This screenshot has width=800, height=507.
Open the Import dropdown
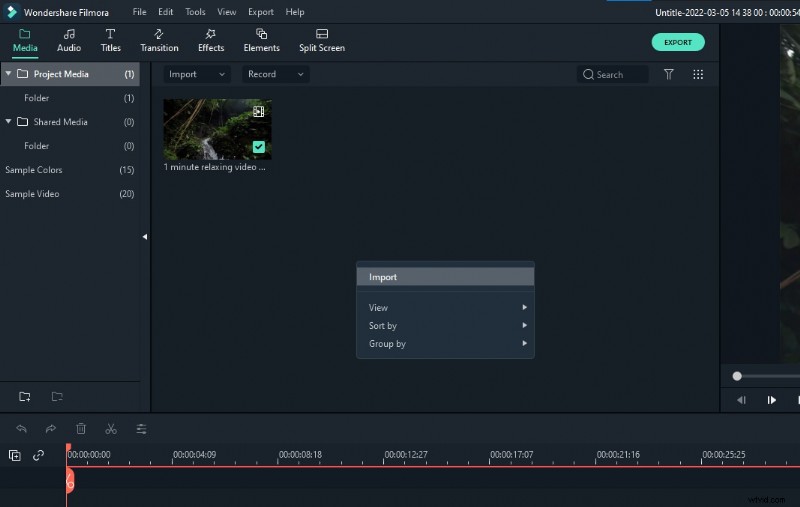196,74
